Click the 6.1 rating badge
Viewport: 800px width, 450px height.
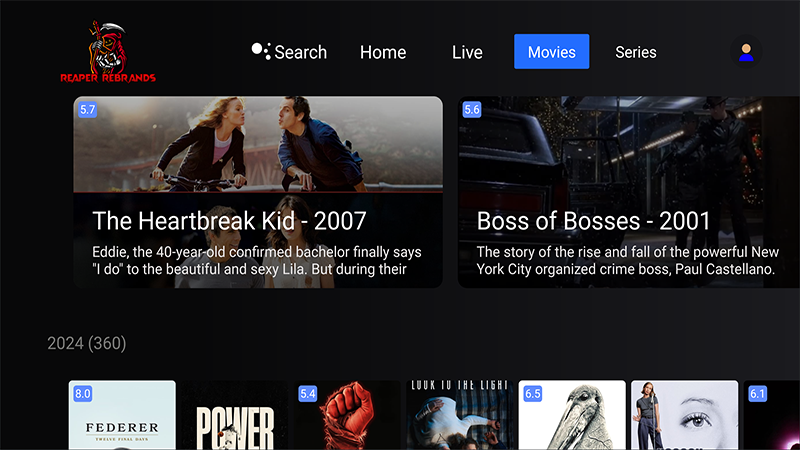pos(758,394)
